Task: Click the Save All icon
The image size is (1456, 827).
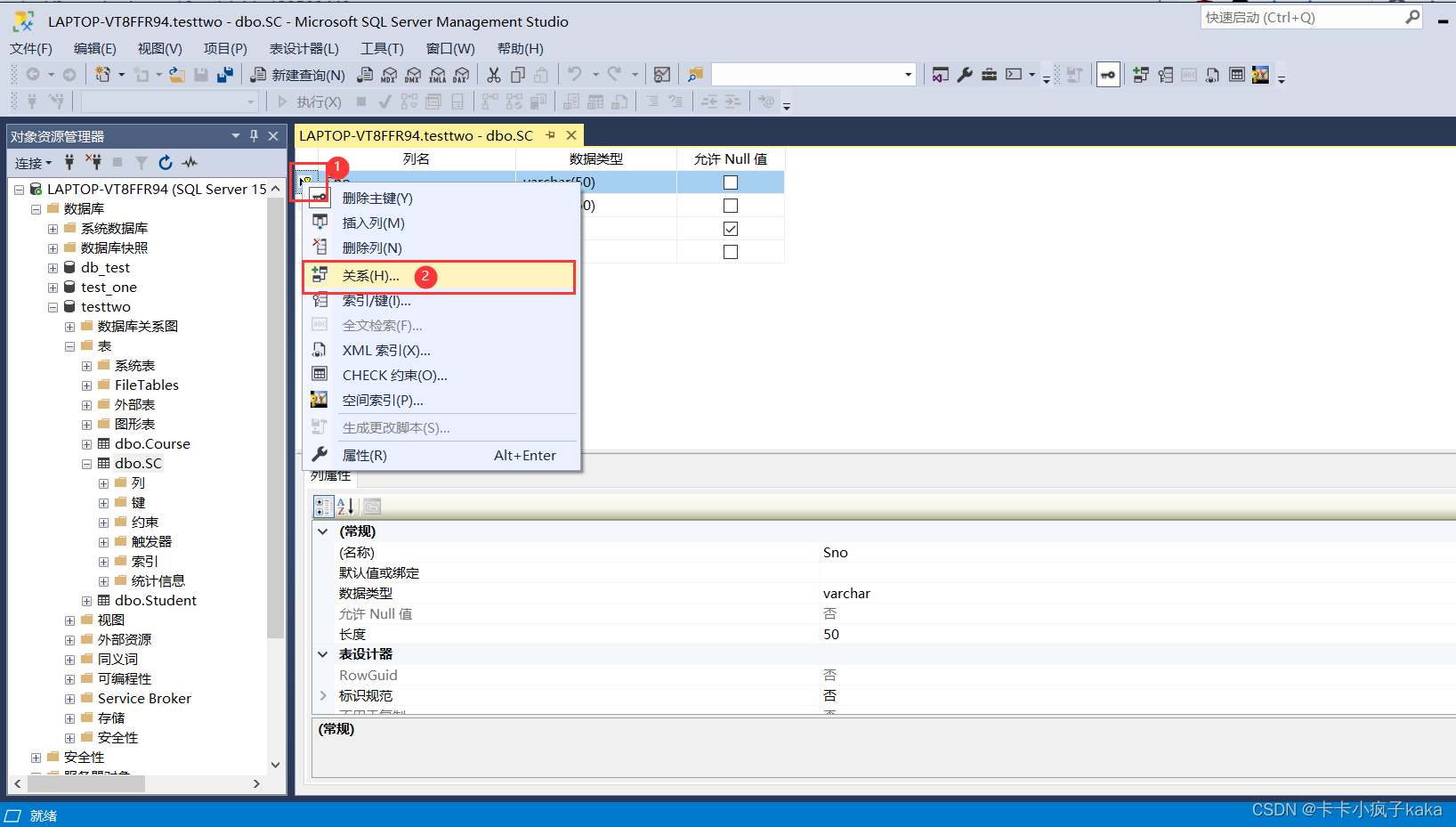Action: pyautogui.click(x=225, y=75)
